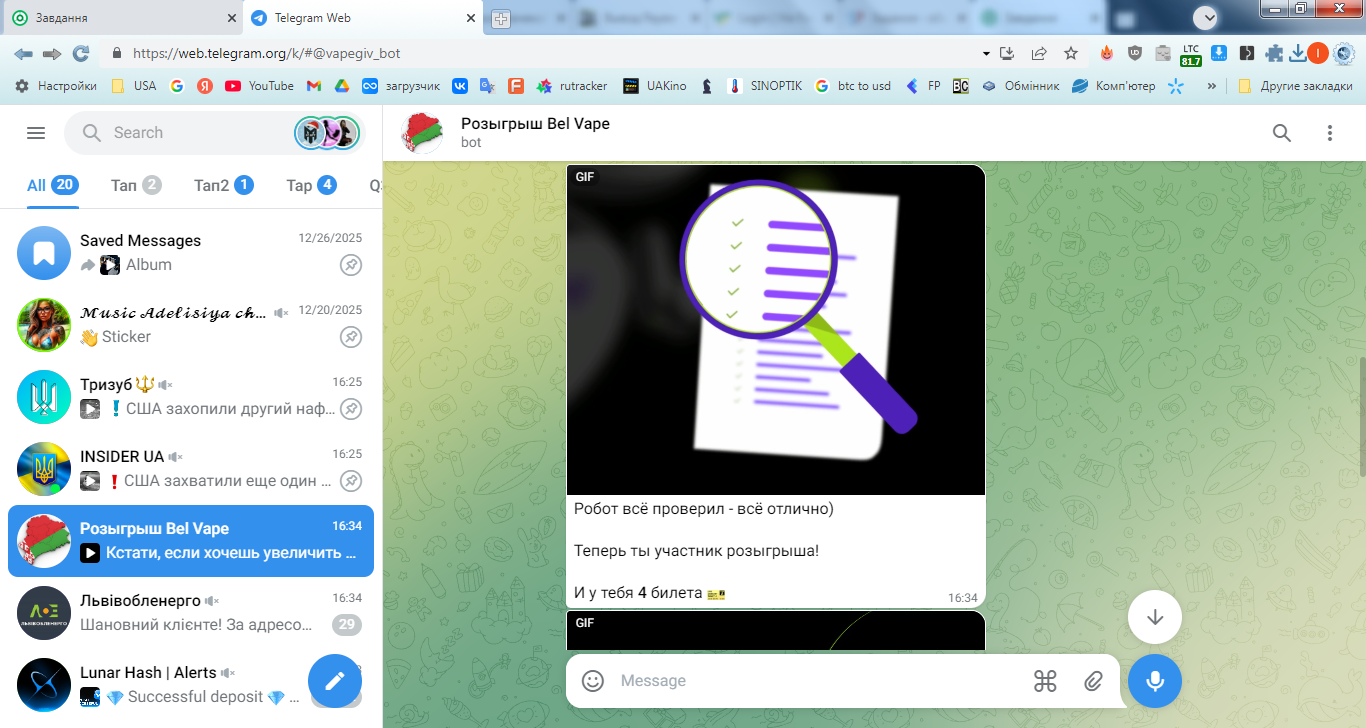
Task: Click the blue pencil new message button
Action: click(335, 681)
